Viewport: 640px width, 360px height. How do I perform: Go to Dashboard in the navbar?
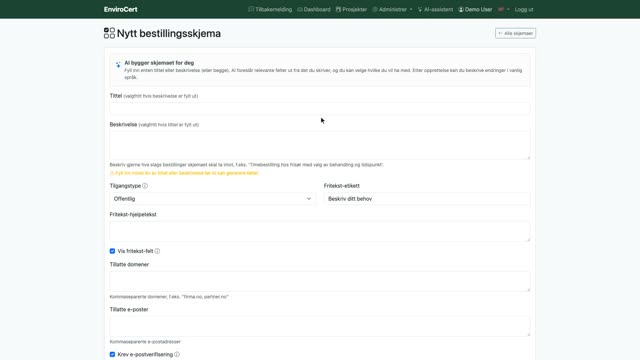[313, 9]
